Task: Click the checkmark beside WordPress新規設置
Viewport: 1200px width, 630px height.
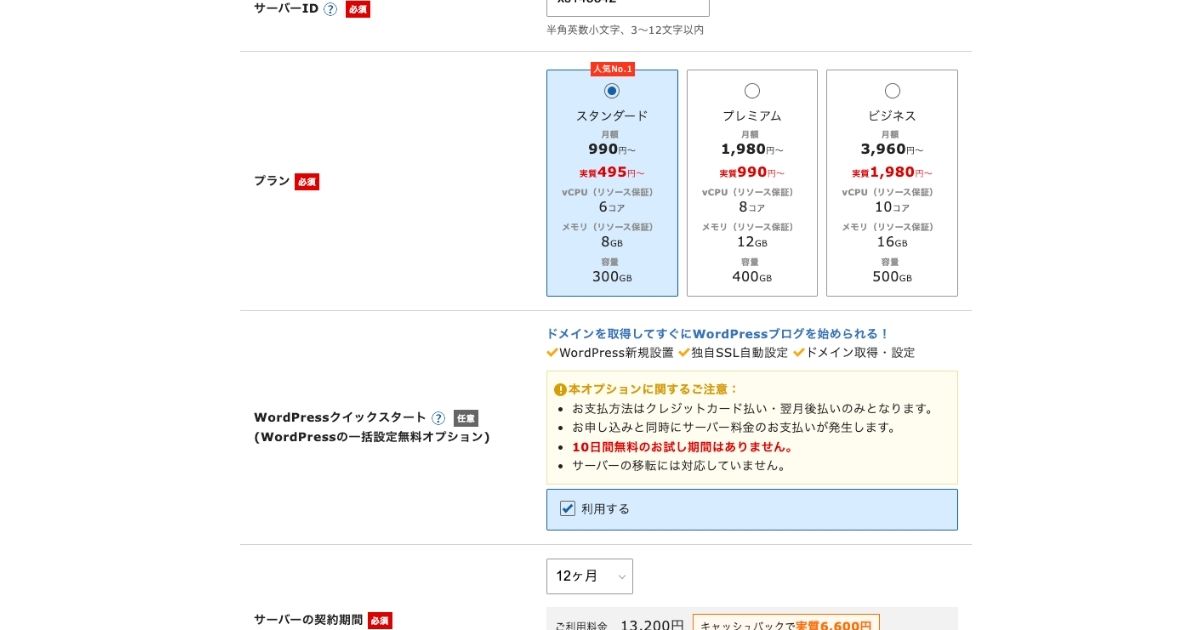Action: tap(552, 352)
